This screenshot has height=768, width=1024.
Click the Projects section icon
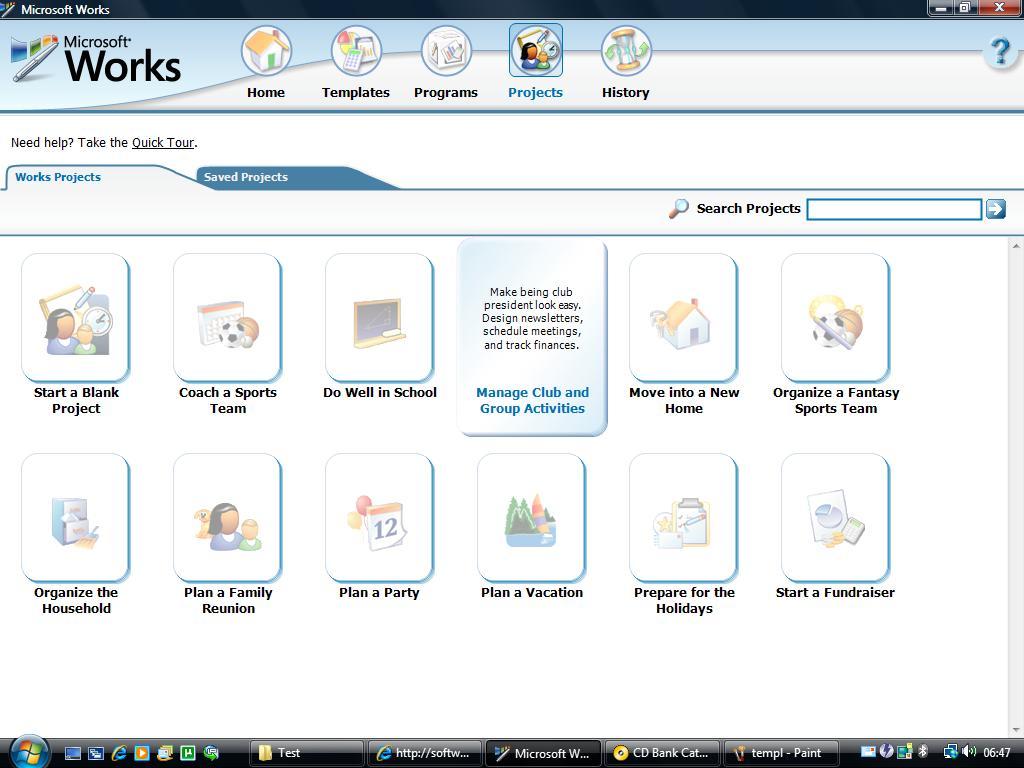pos(536,50)
